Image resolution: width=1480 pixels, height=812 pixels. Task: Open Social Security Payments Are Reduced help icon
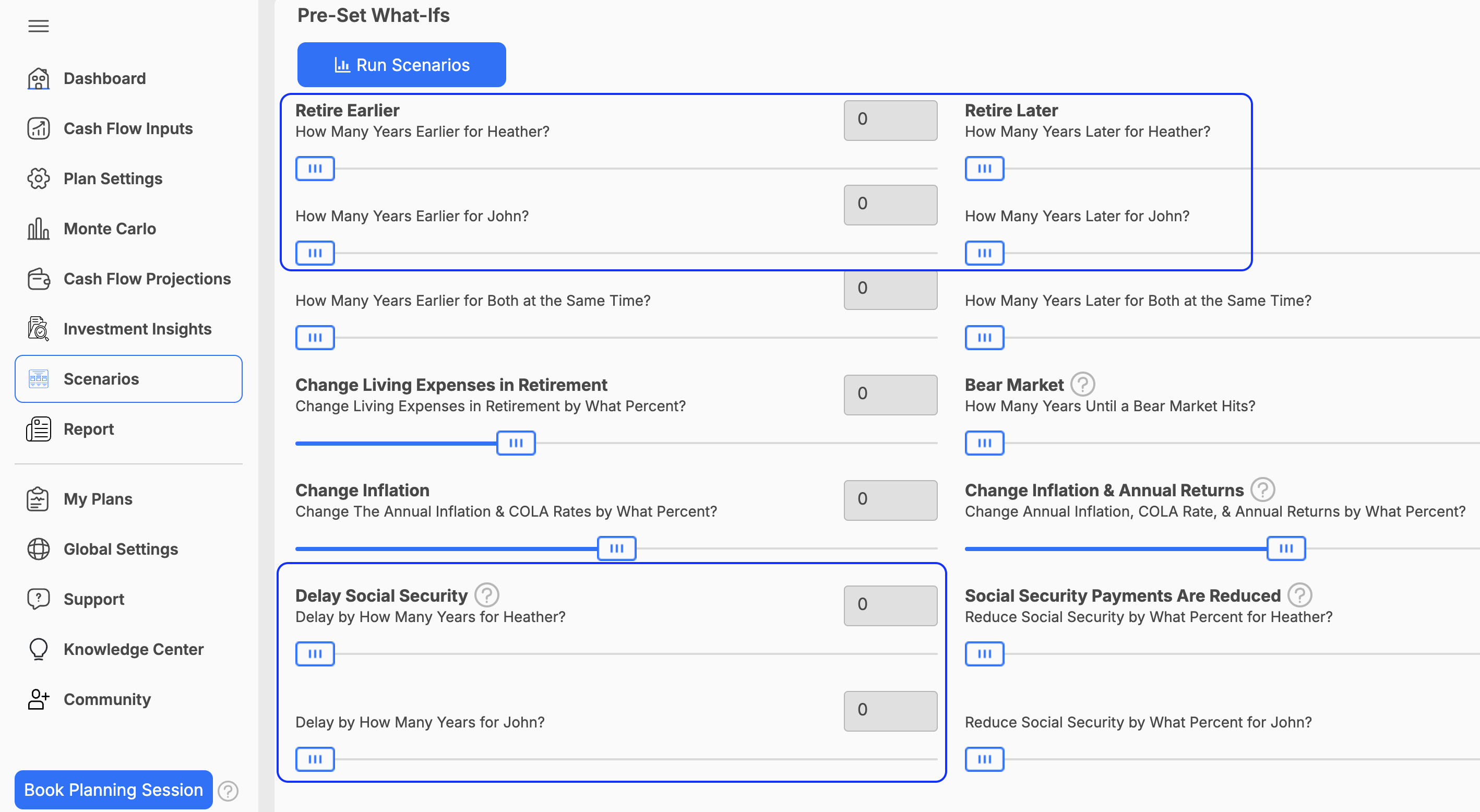(x=1299, y=595)
